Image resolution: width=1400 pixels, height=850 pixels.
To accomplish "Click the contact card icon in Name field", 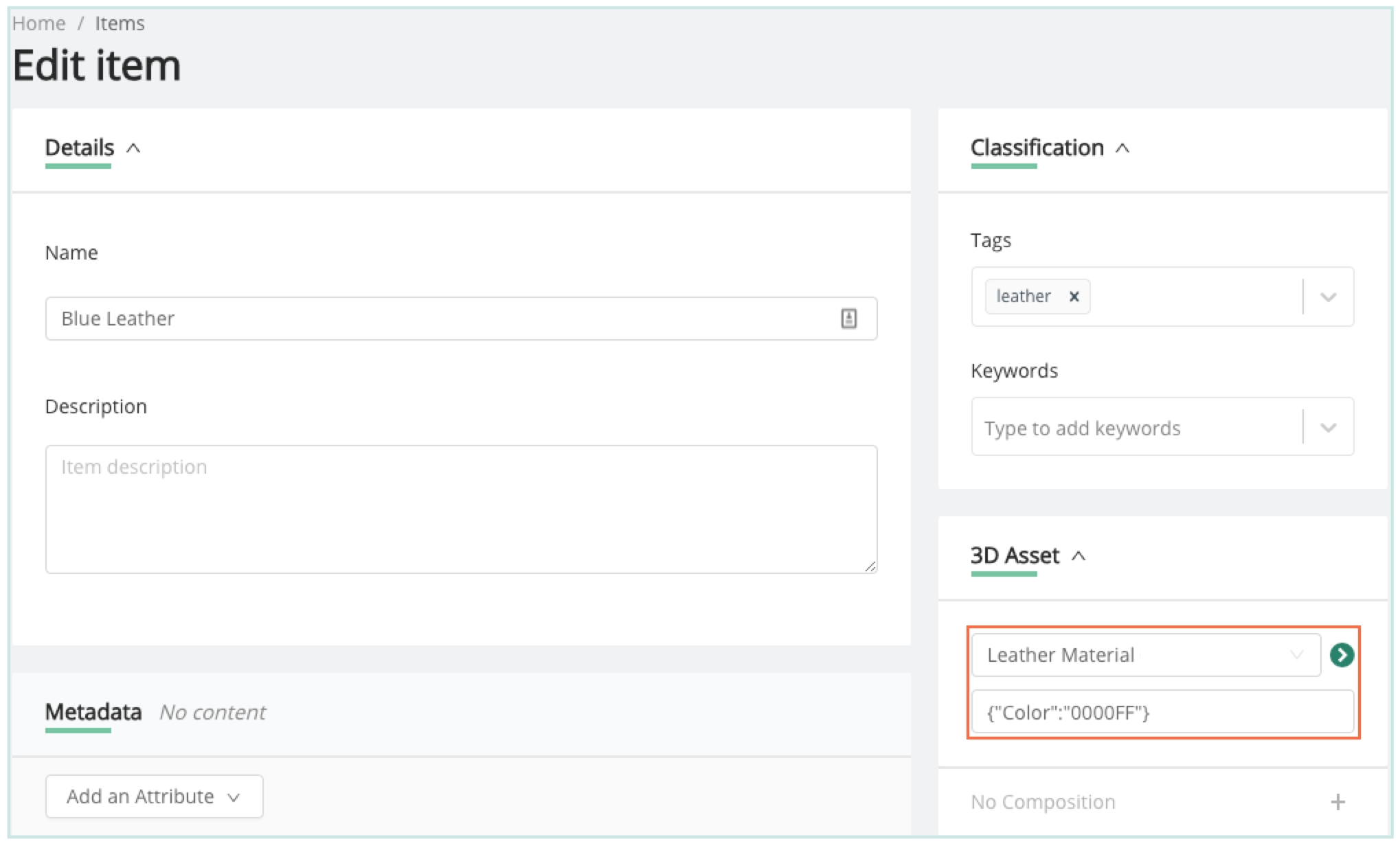I will pyautogui.click(x=848, y=319).
